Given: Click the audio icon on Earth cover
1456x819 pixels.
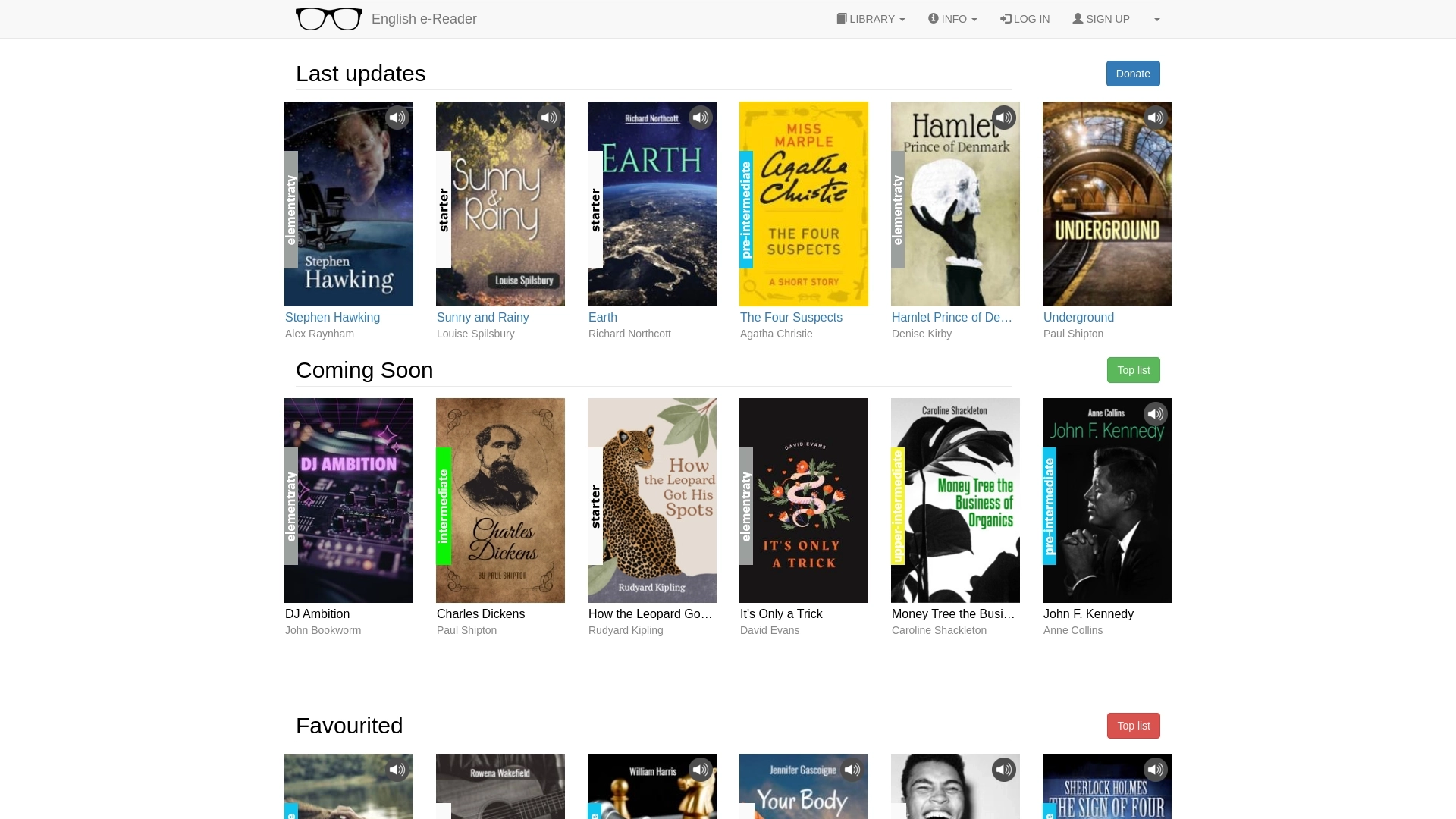Looking at the screenshot, I should [x=701, y=118].
